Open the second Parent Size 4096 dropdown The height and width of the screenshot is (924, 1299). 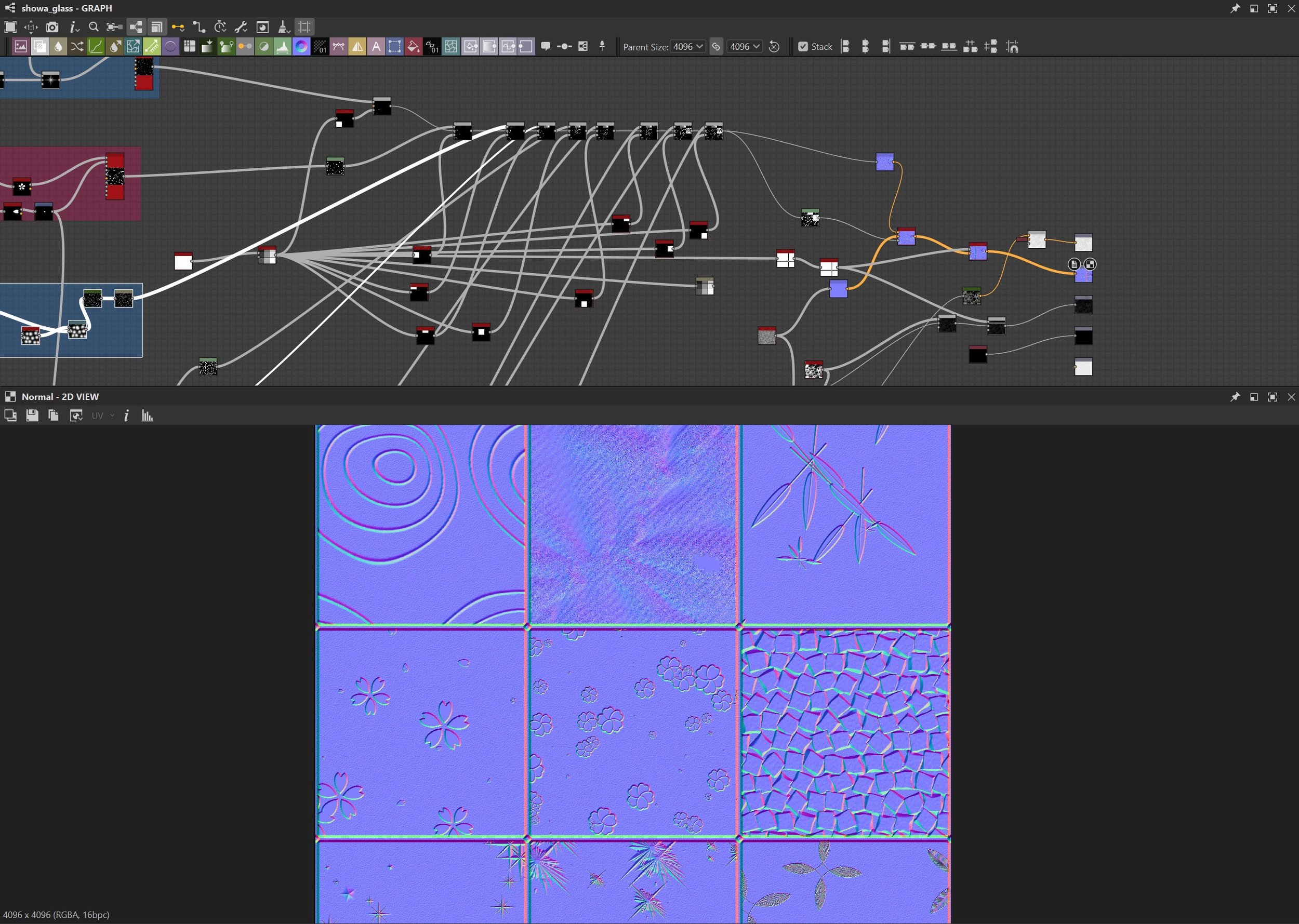tap(745, 47)
